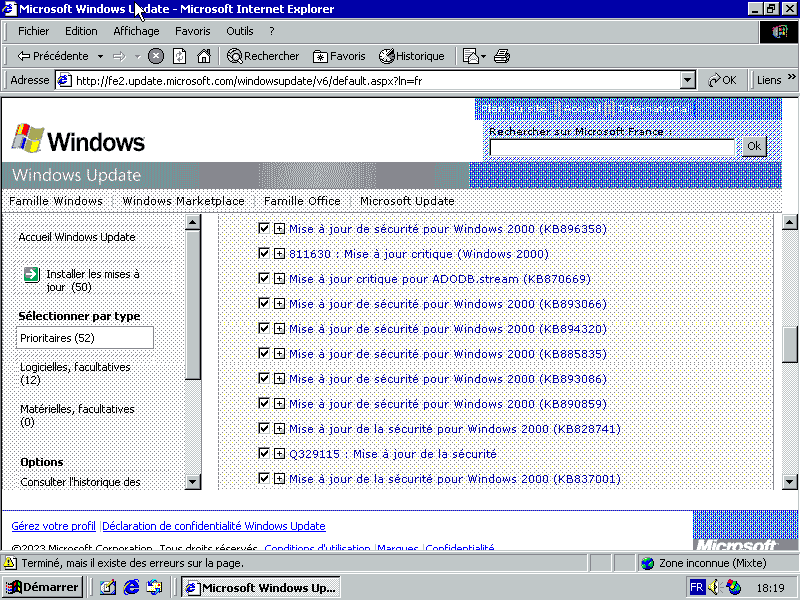Open the Affichage menu
800x600 pixels.
tap(136, 31)
